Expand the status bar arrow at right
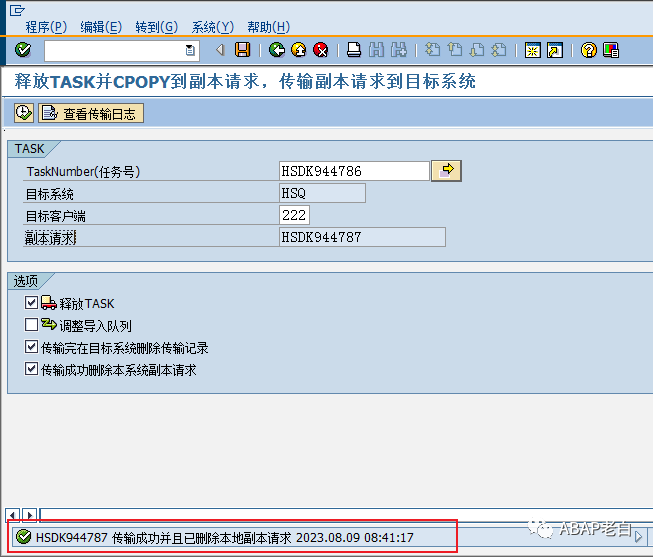The image size is (653, 557). coord(638,537)
